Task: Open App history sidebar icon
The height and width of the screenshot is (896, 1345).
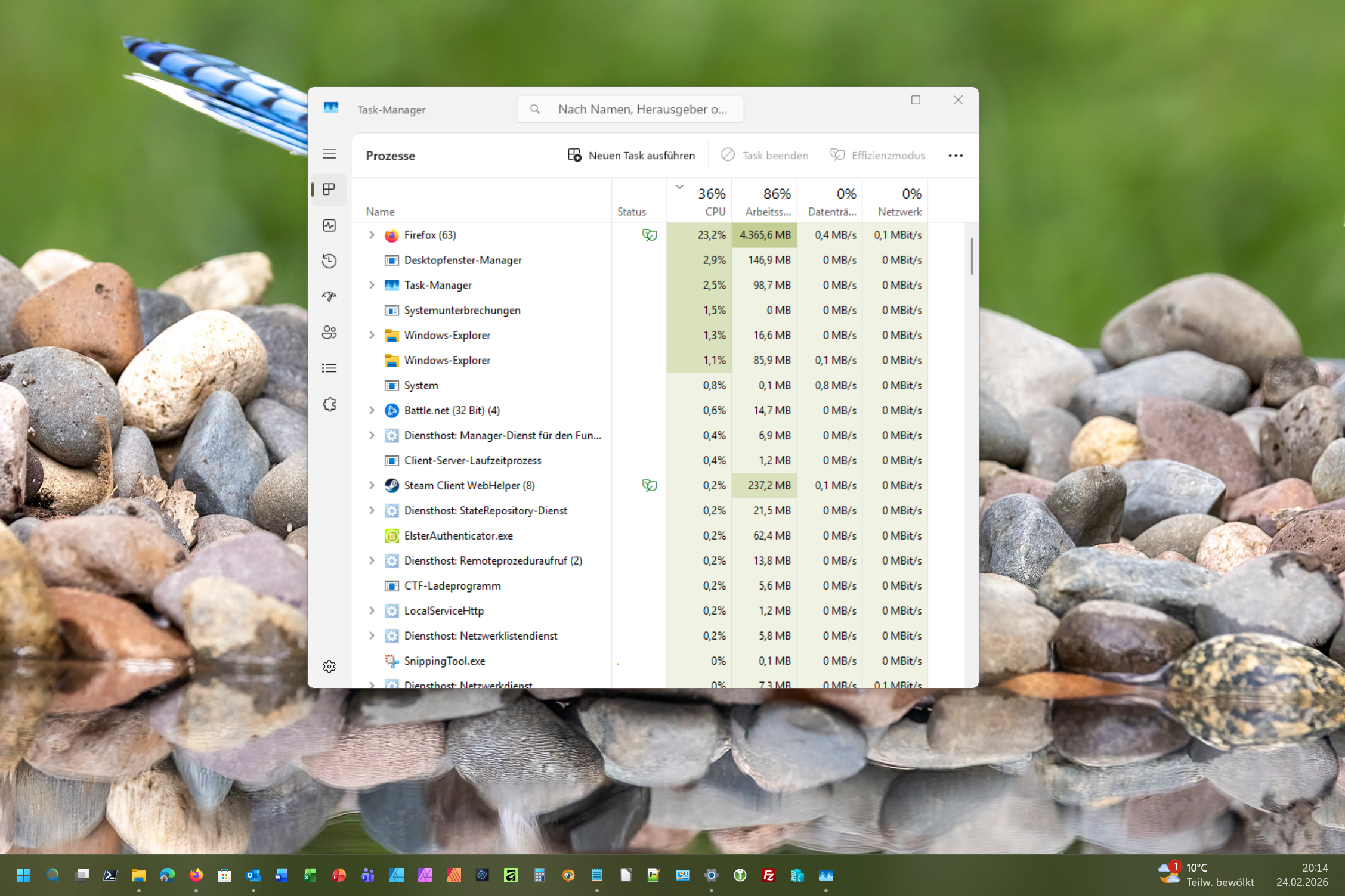Action: tap(329, 261)
